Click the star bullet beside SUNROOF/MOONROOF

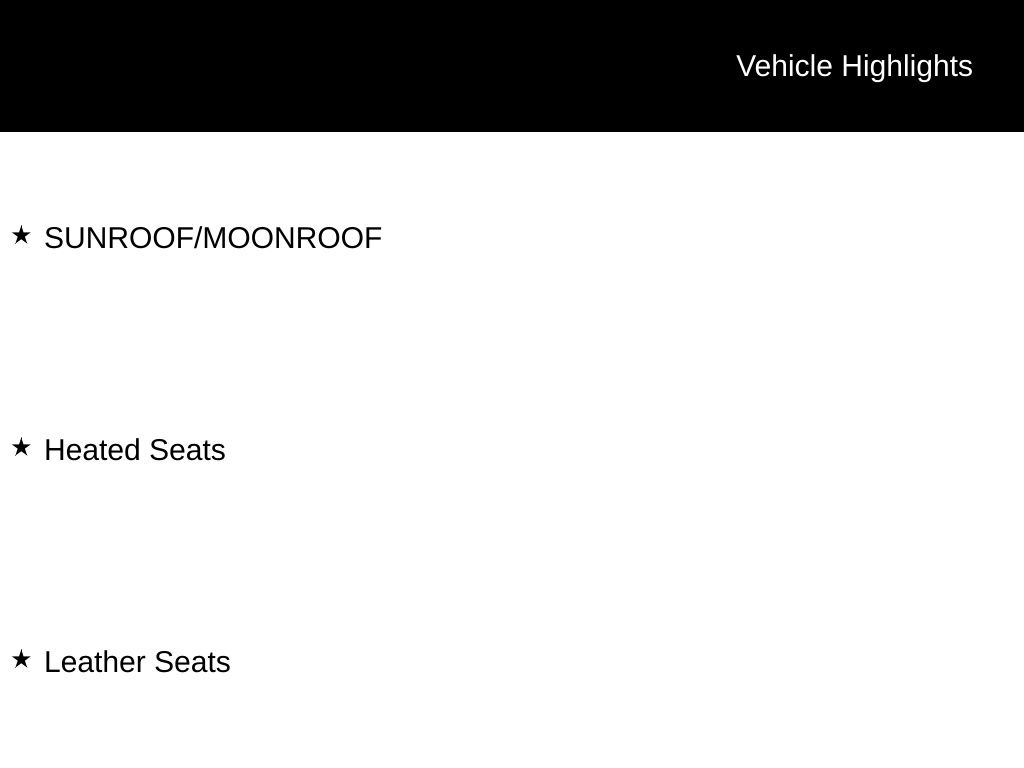[21, 235]
